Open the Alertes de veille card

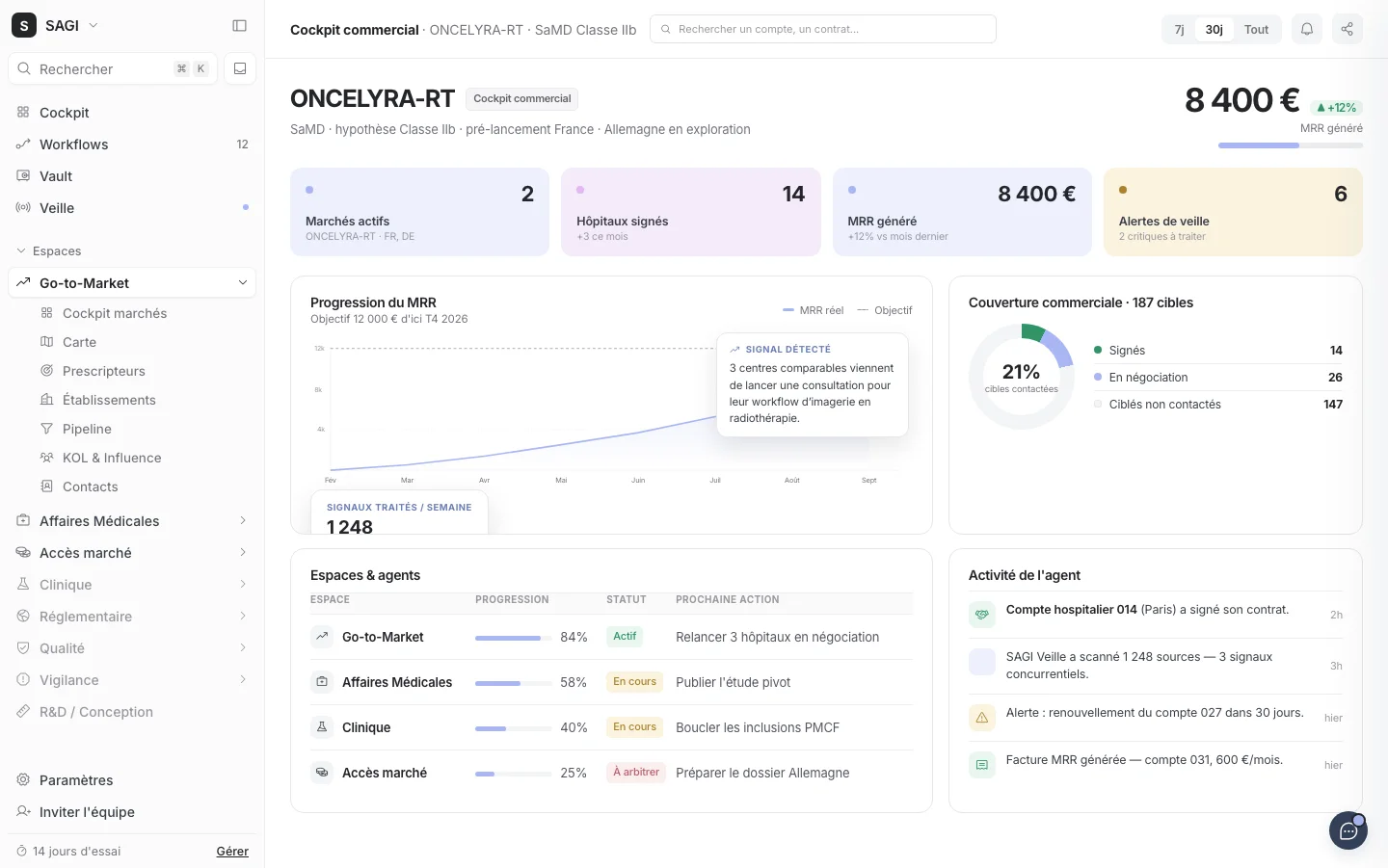click(x=1233, y=212)
